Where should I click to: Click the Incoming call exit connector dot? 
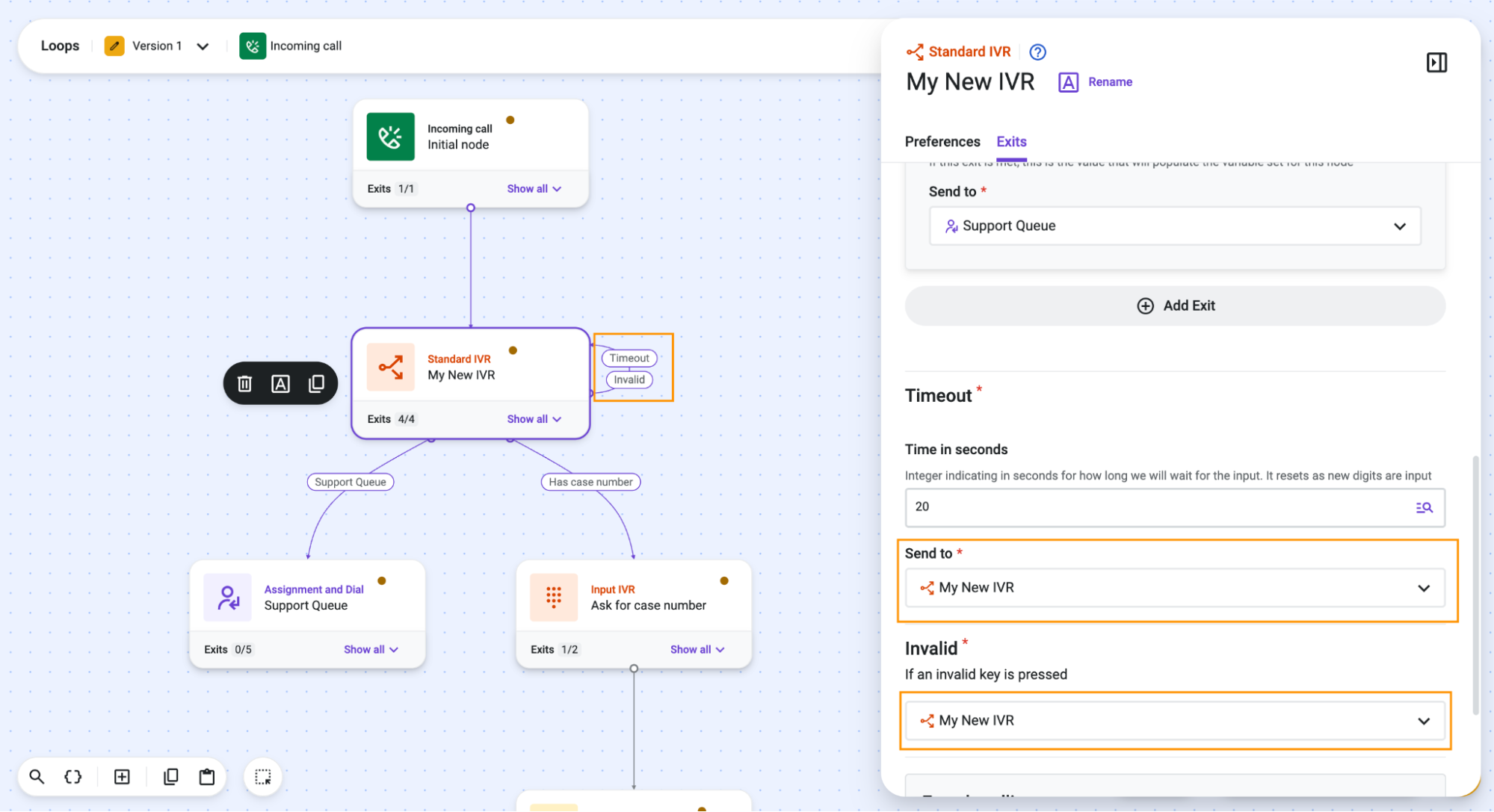(471, 208)
